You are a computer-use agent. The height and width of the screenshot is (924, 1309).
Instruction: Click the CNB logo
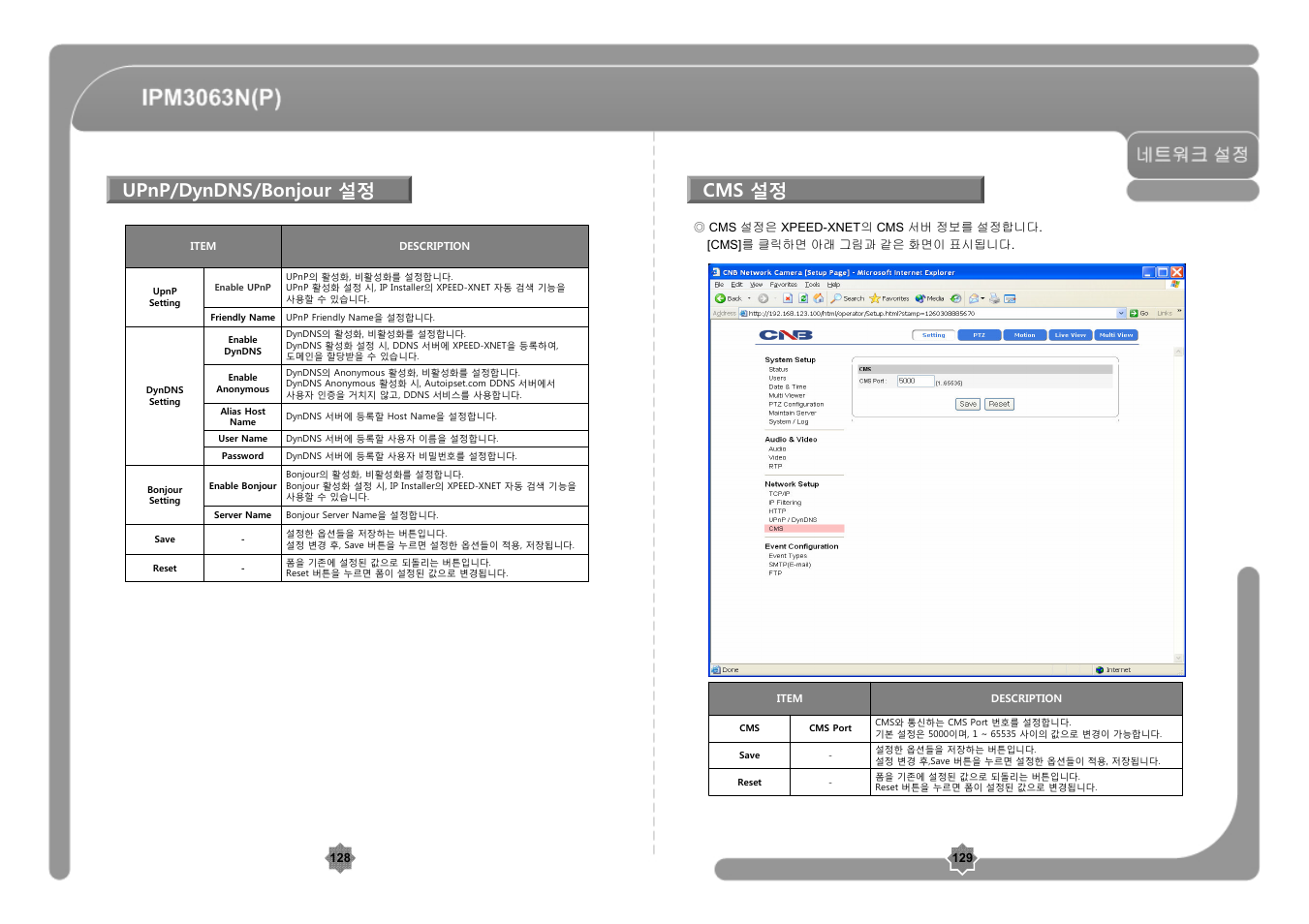786,335
